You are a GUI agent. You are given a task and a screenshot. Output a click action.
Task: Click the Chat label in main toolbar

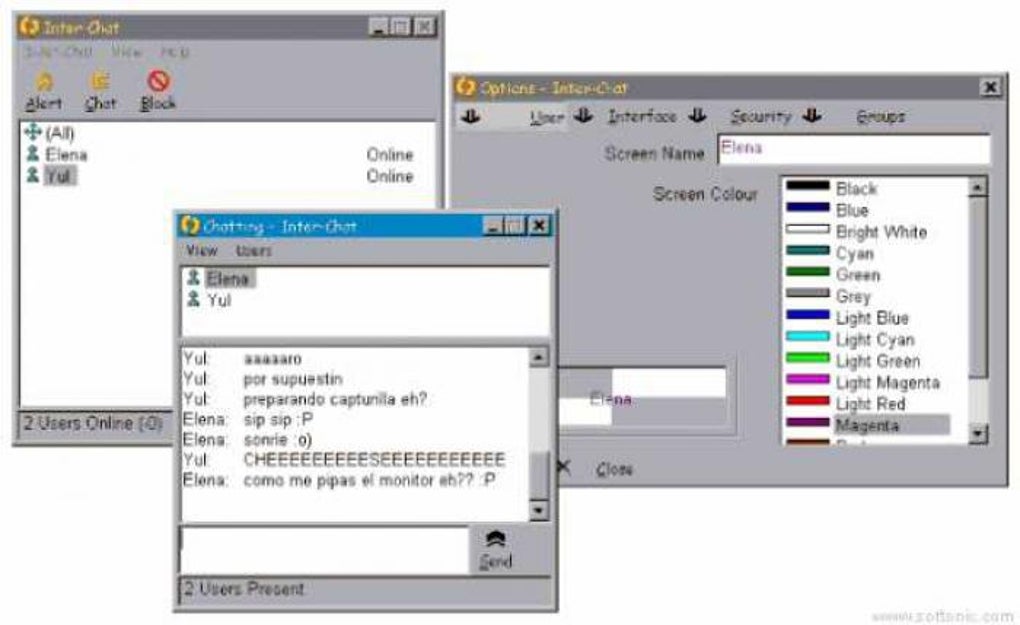point(100,103)
